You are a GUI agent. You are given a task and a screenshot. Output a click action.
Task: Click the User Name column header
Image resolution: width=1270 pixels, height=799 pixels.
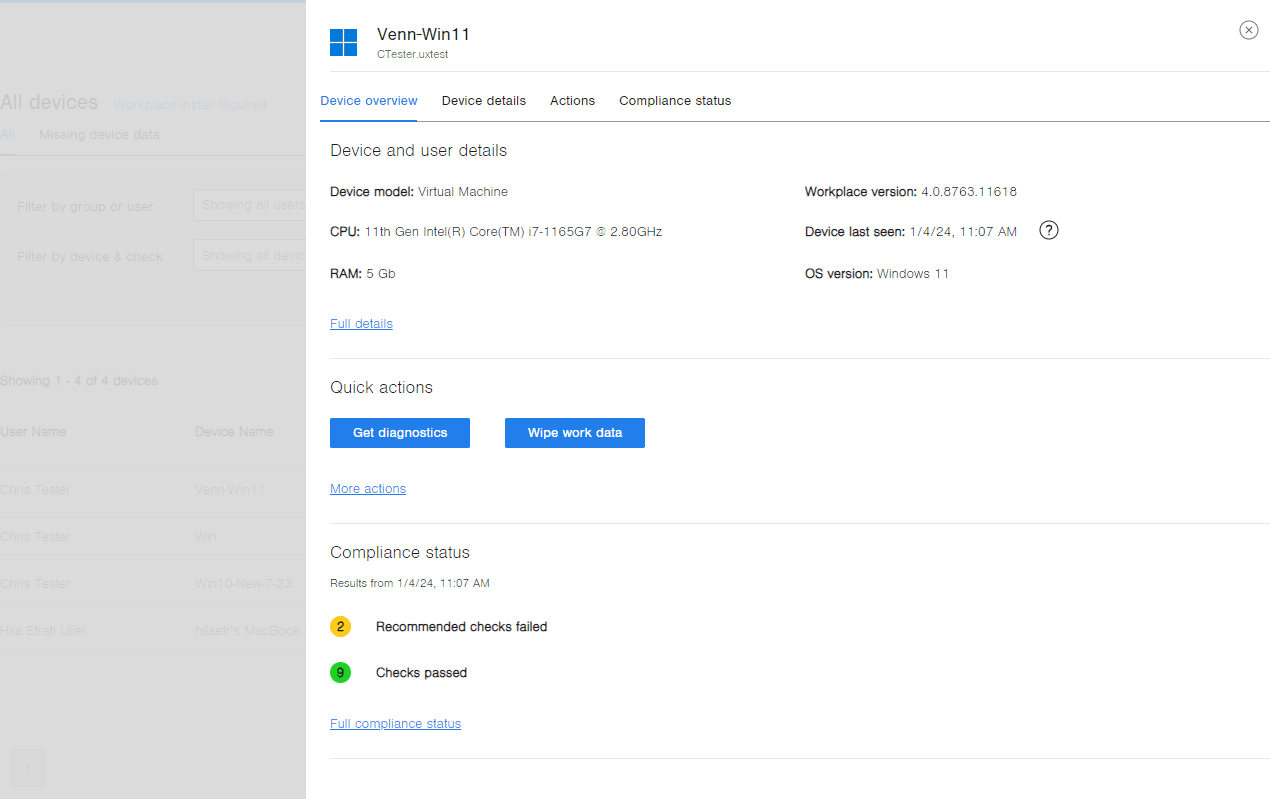pos(33,432)
